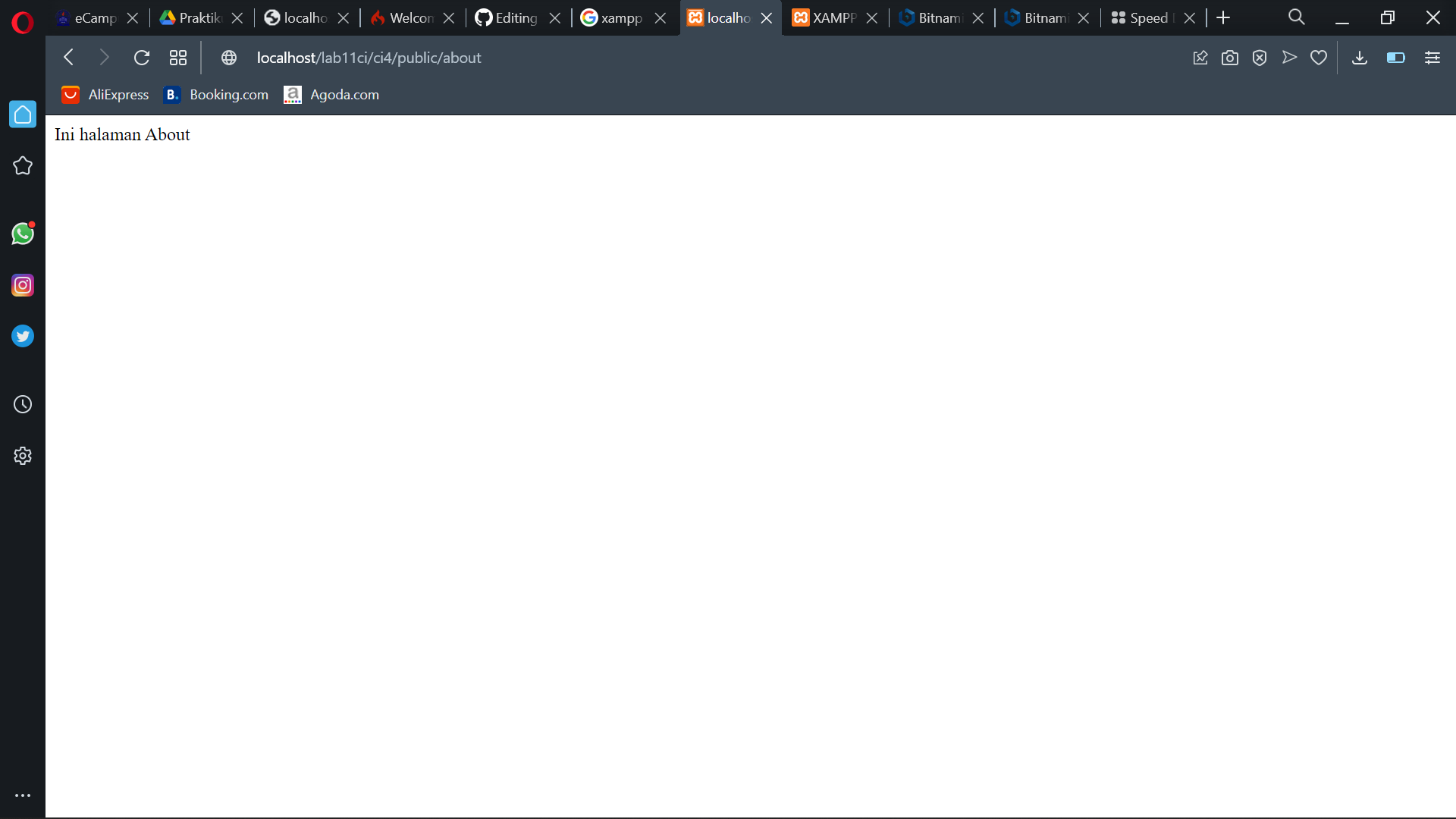Open the My Flow paper plane icon
The image size is (1456, 819).
tap(1290, 58)
